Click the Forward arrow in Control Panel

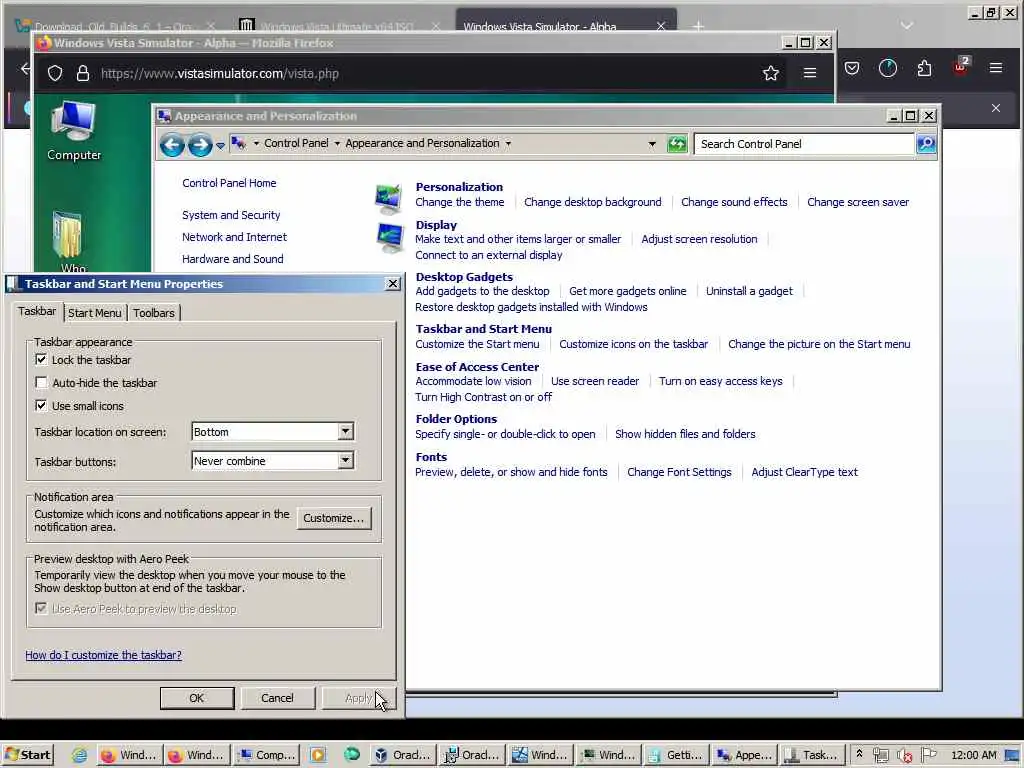(x=200, y=144)
